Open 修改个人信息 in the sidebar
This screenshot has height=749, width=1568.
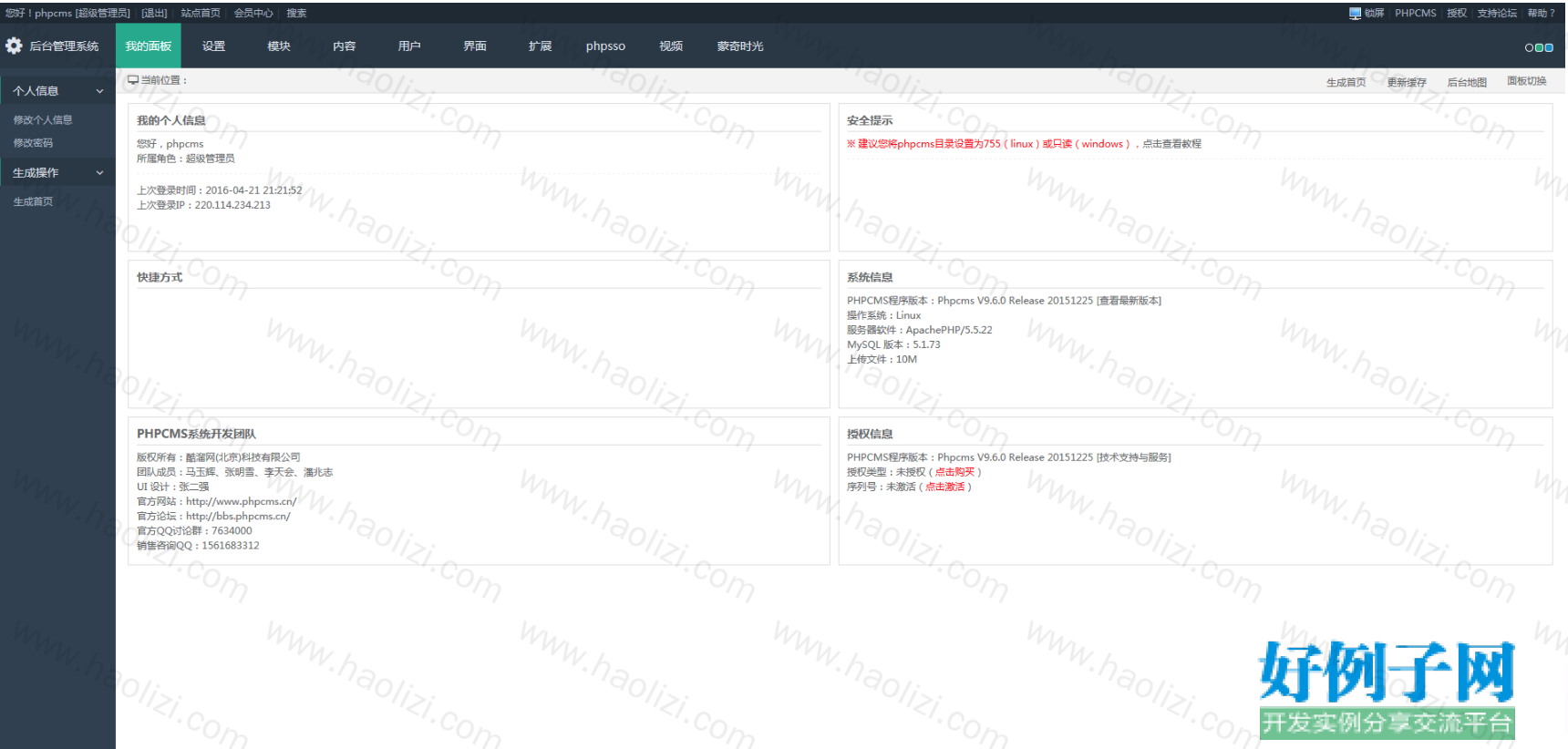[43, 119]
